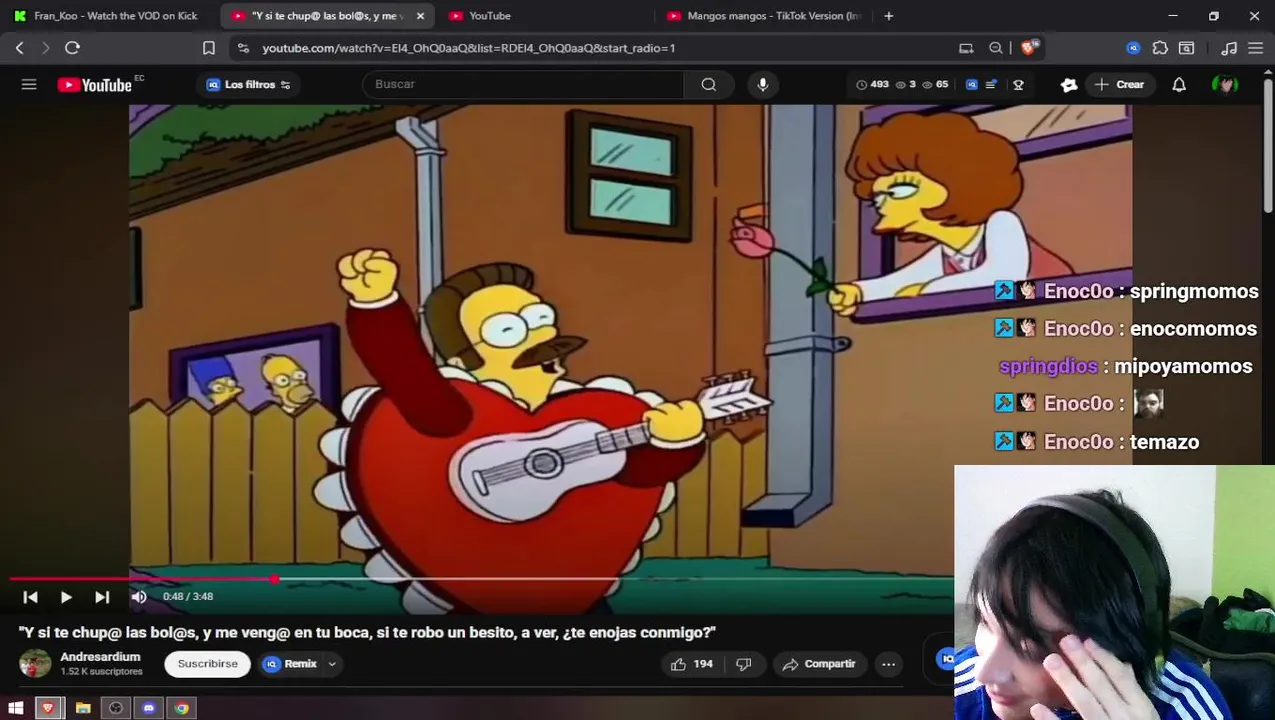Open a new browser tab

(888, 16)
